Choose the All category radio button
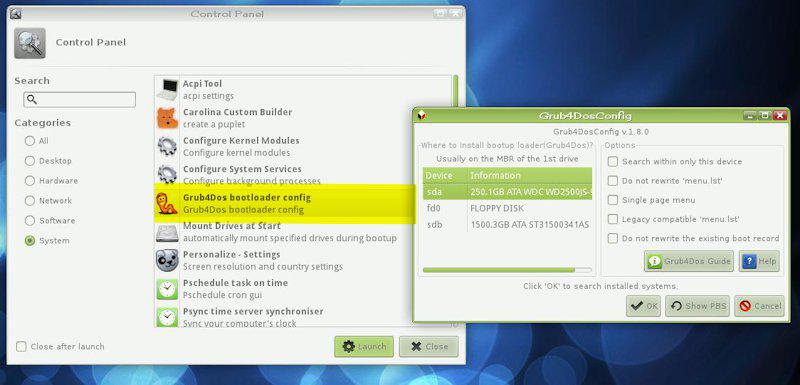800x385 pixels. click(30, 141)
